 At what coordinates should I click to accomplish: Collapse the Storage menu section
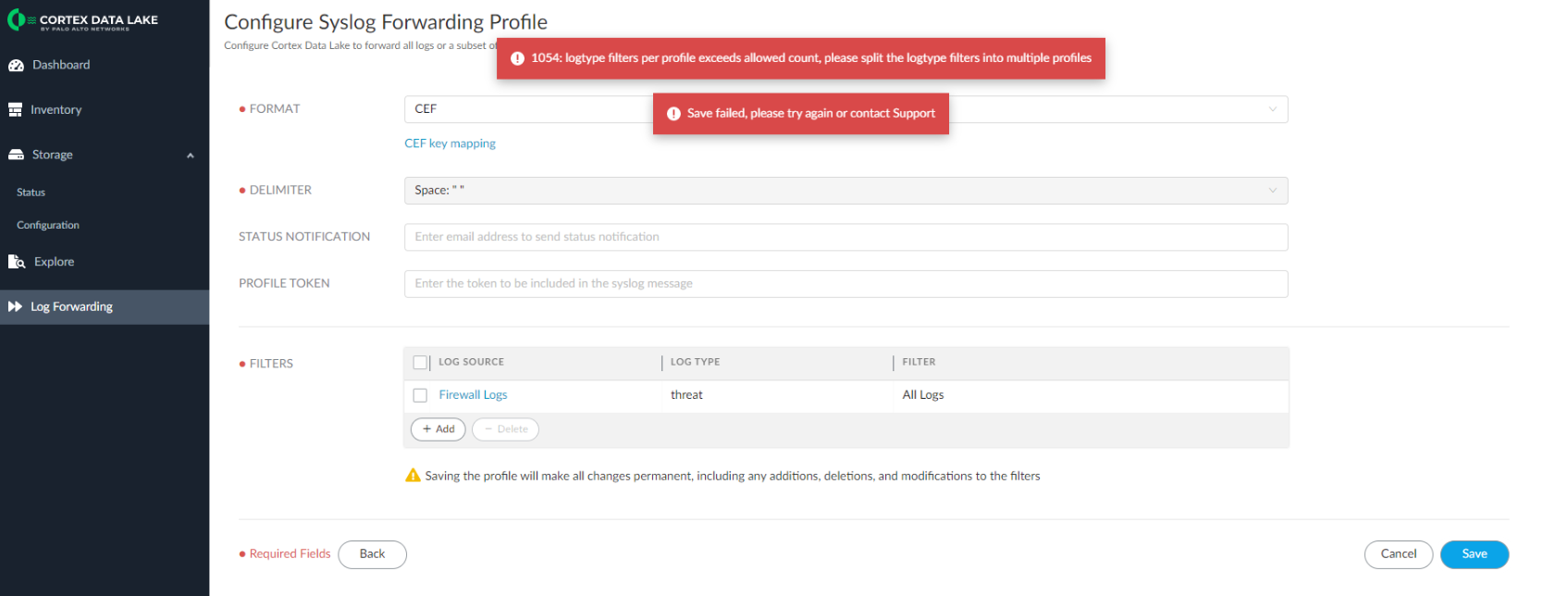pos(190,155)
